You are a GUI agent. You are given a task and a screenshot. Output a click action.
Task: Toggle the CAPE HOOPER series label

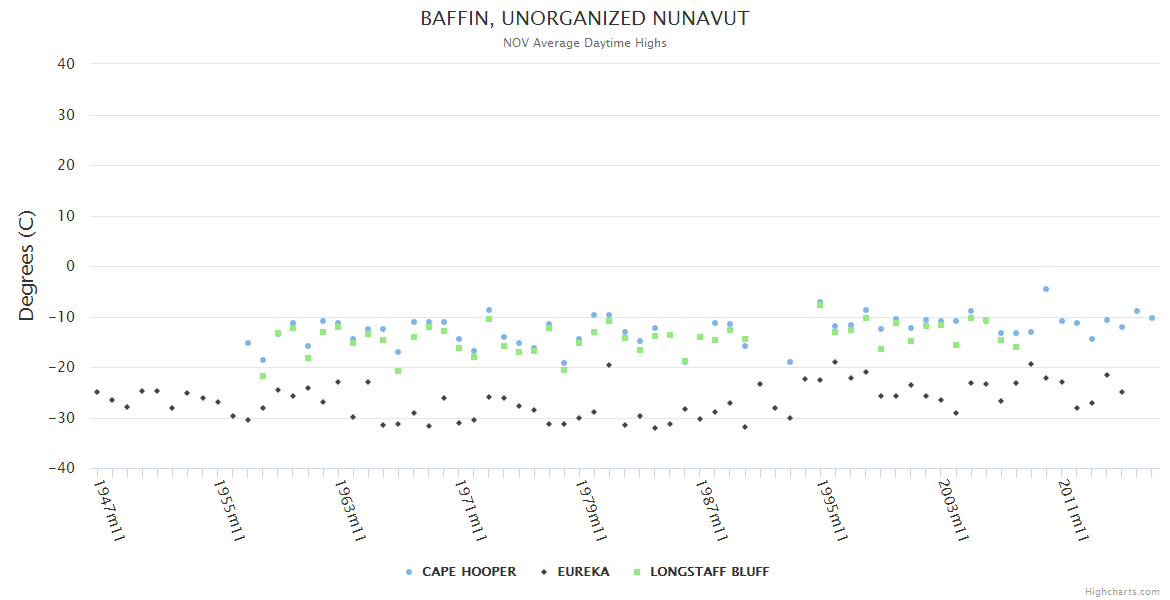[x=469, y=572]
